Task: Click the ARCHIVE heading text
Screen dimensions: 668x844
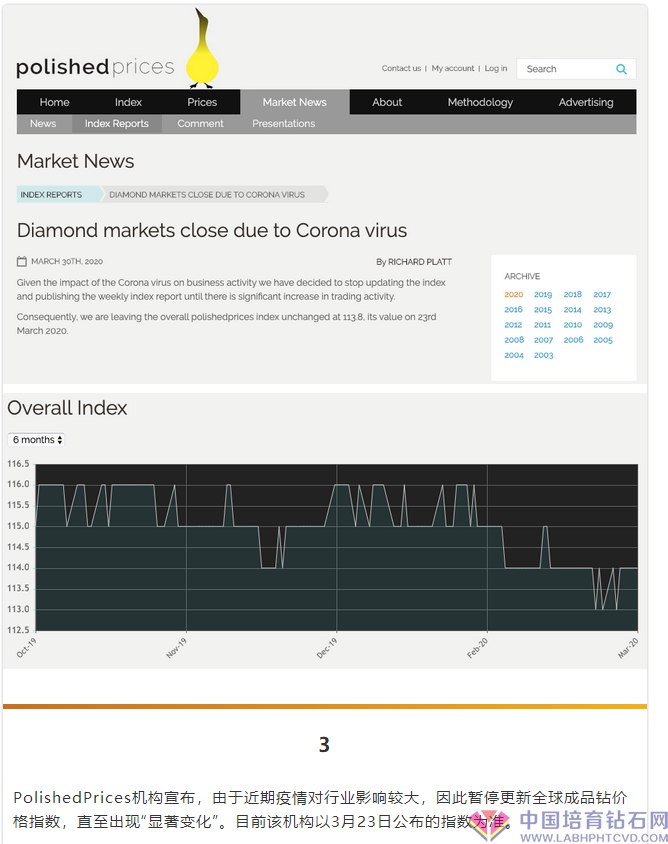Action: (x=522, y=276)
